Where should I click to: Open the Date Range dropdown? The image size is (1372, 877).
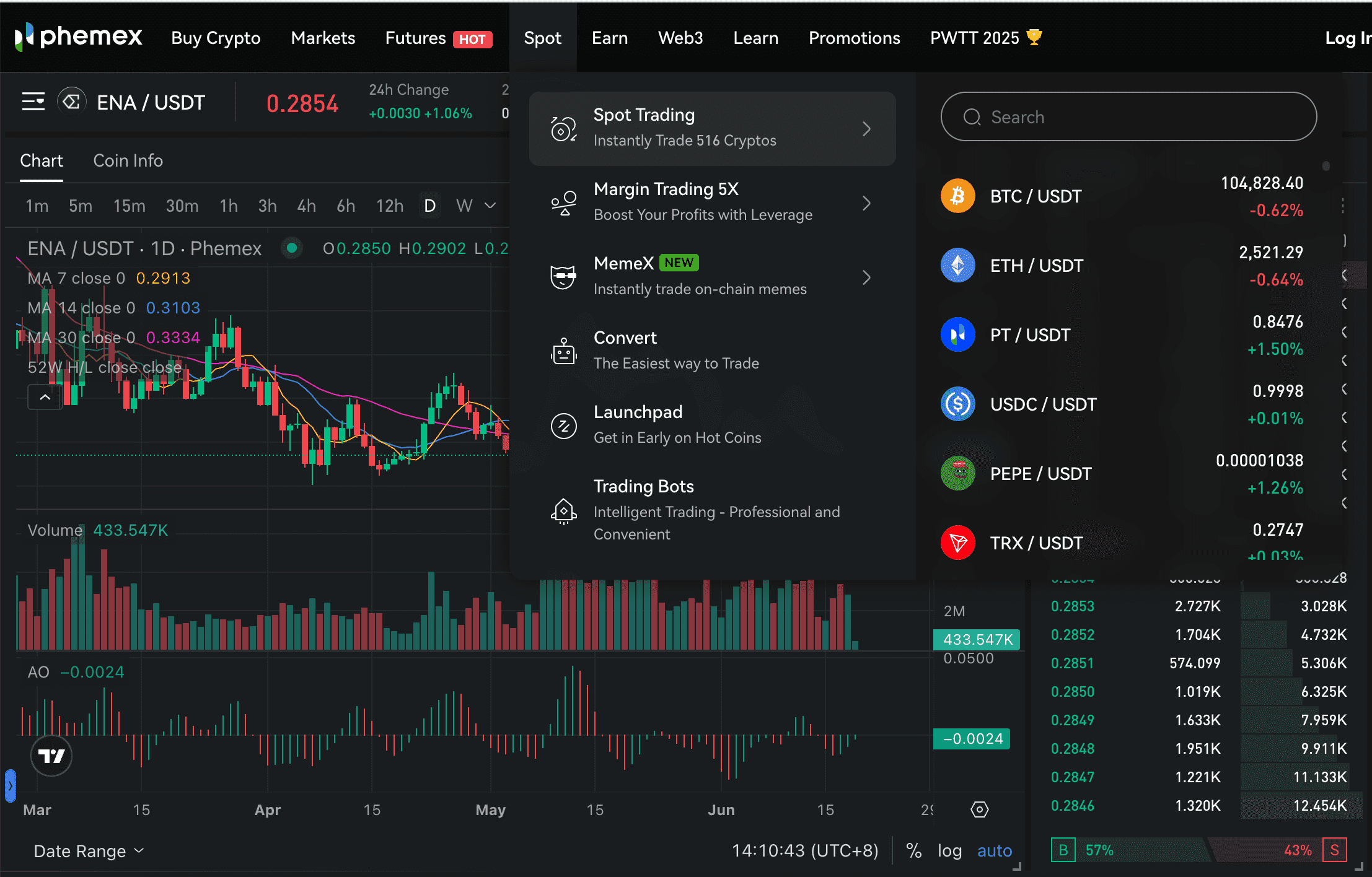tap(89, 851)
